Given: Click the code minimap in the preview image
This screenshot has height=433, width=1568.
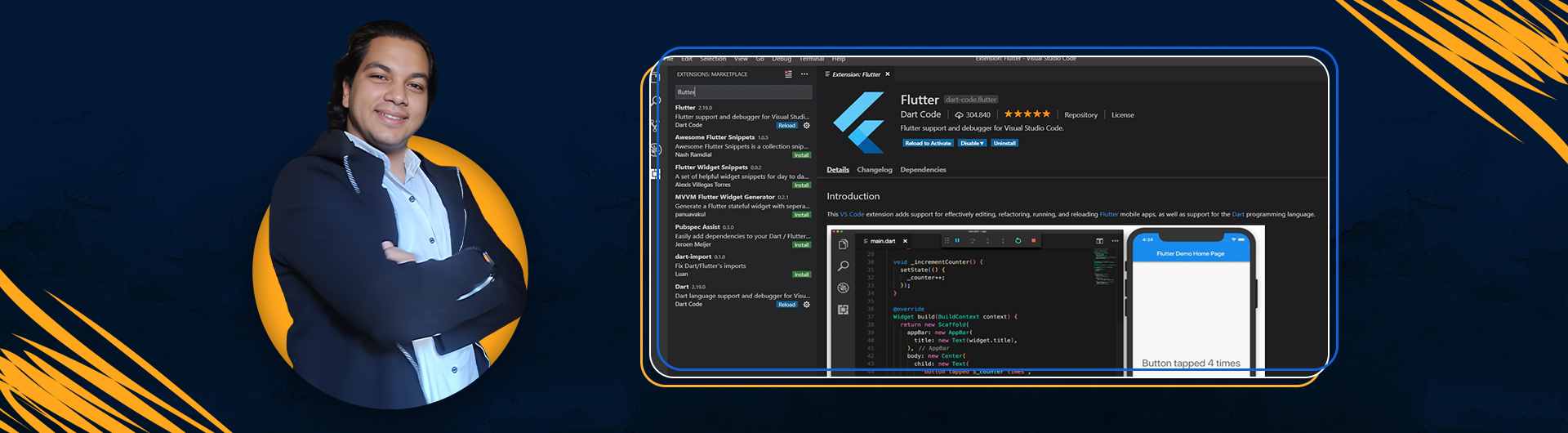Looking at the screenshot, I should click(1105, 266).
